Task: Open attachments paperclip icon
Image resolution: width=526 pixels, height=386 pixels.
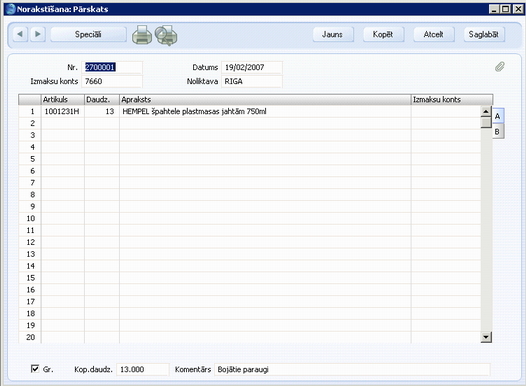Action: click(x=500, y=66)
